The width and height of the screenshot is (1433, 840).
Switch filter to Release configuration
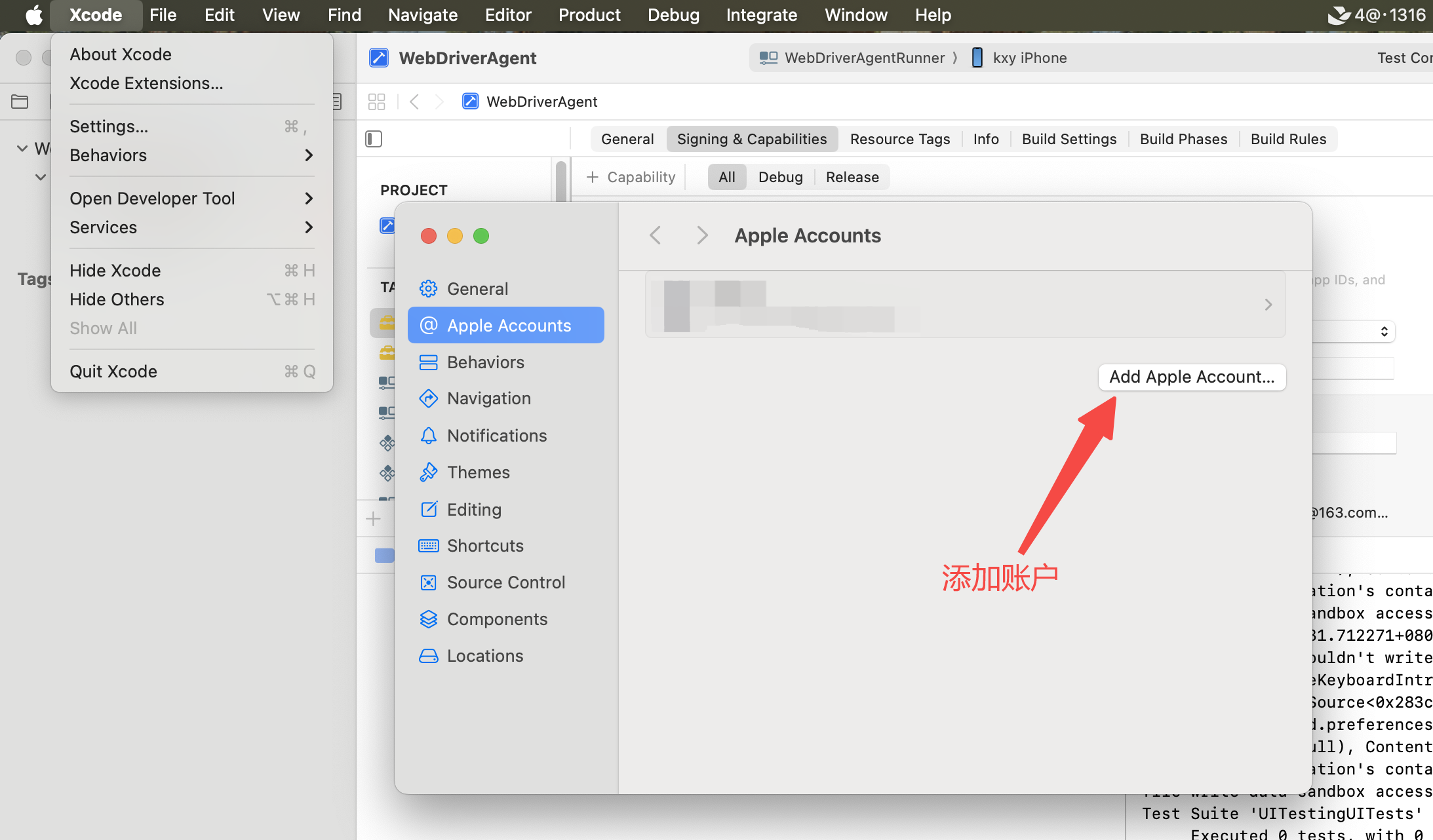pyautogui.click(x=852, y=177)
